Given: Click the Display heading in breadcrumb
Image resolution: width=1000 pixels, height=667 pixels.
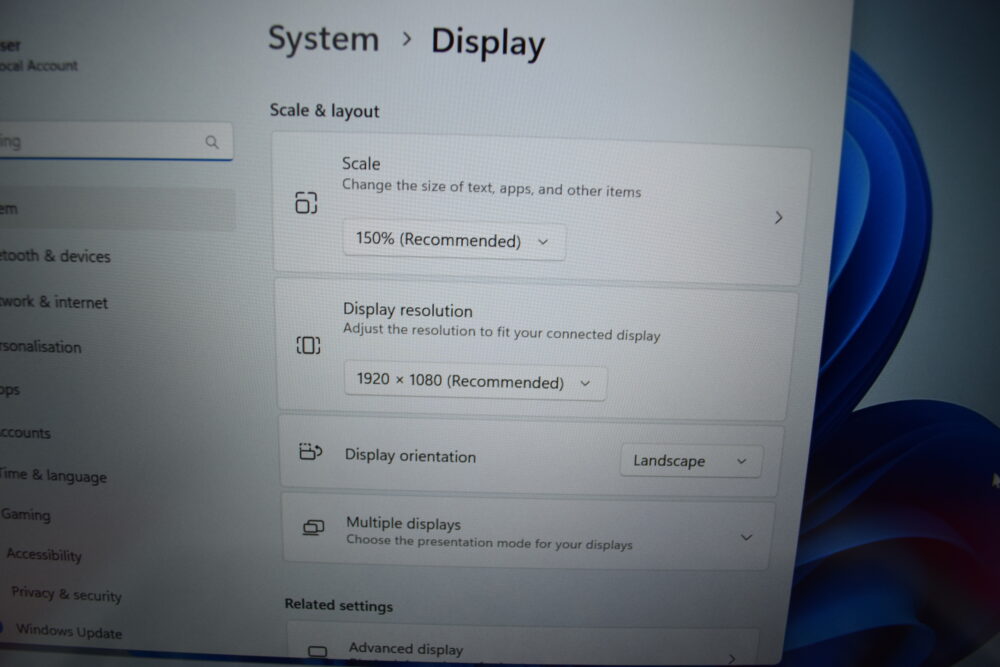Looking at the screenshot, I should 488,43.
